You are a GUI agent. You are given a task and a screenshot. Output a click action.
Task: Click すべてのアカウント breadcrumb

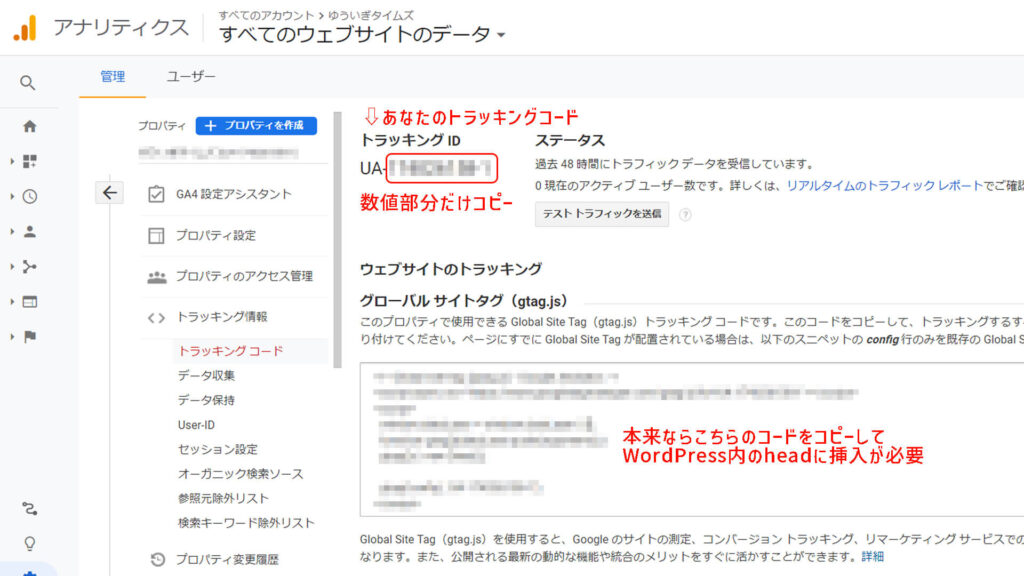[x=266, y=15]
